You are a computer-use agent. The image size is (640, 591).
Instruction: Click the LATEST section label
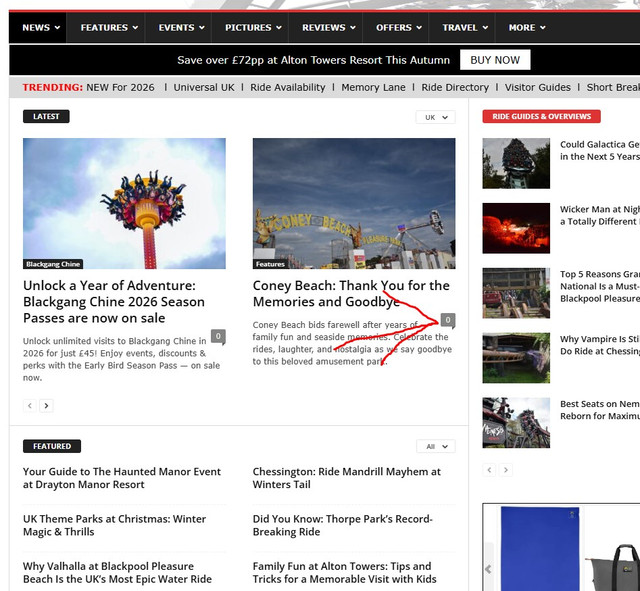click(x=46, y=116)
